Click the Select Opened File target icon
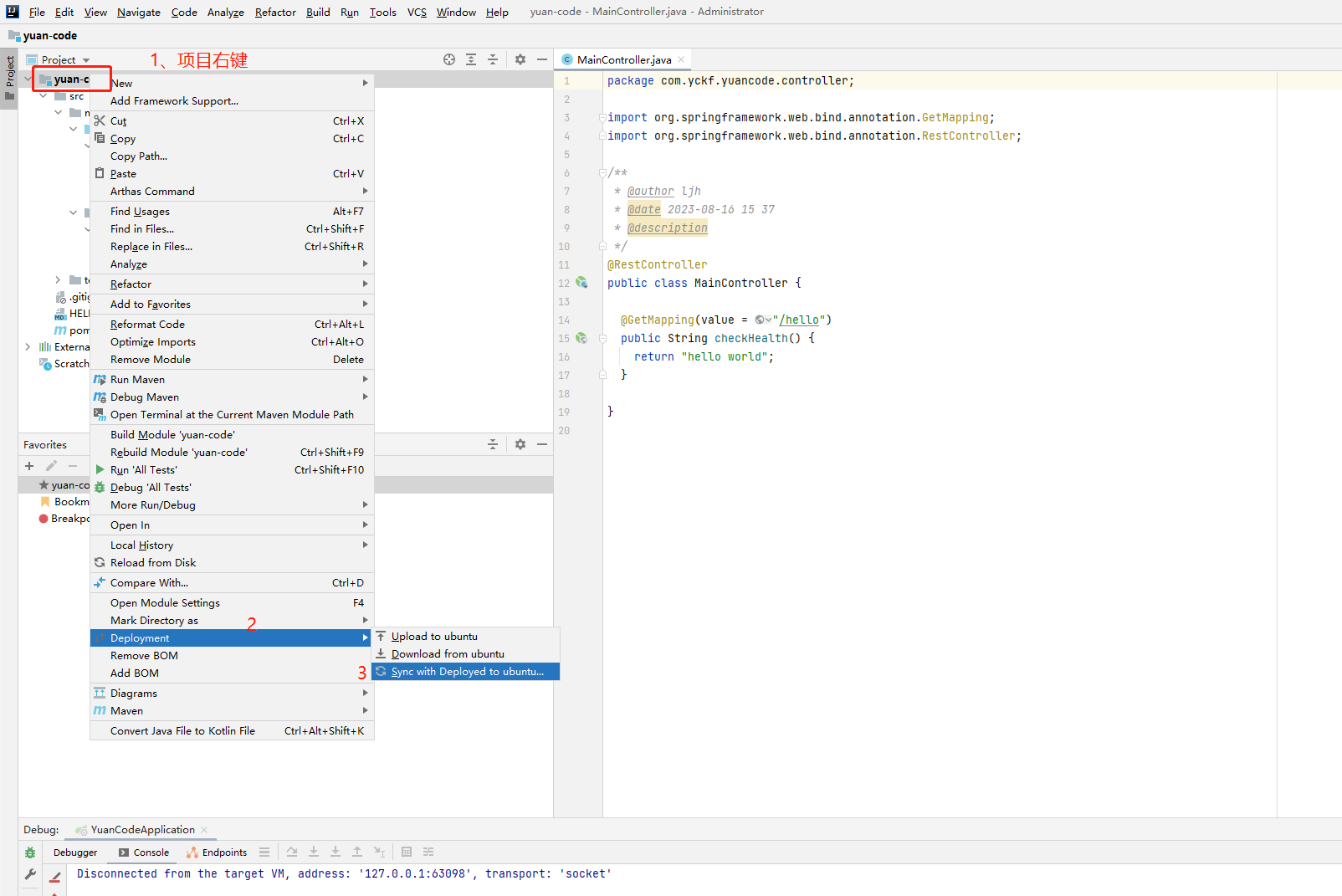Viewport: 1342px width, 896px height. point(449,59)
